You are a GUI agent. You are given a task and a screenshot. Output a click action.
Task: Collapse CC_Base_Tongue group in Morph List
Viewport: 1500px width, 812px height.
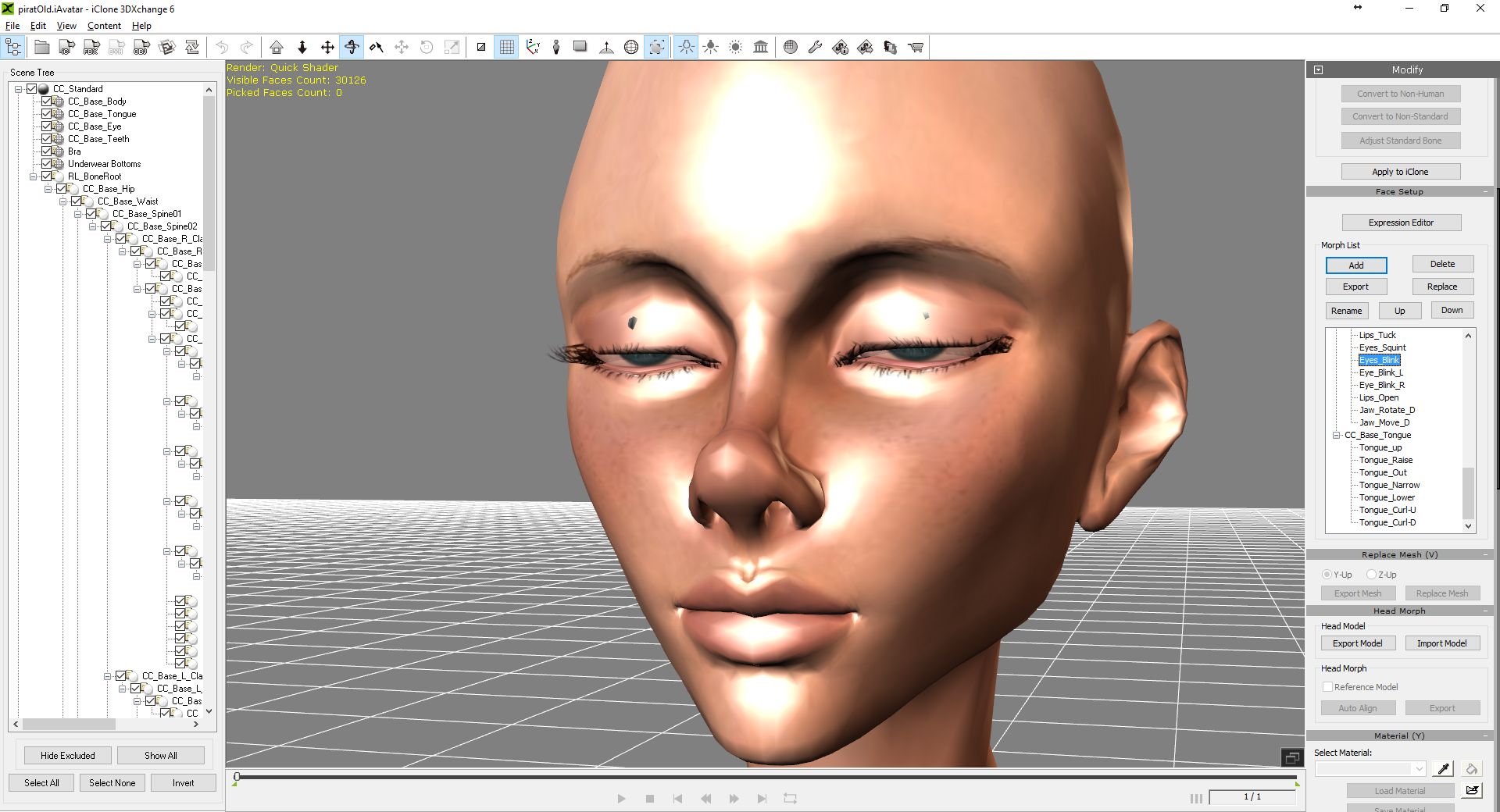1337,436
